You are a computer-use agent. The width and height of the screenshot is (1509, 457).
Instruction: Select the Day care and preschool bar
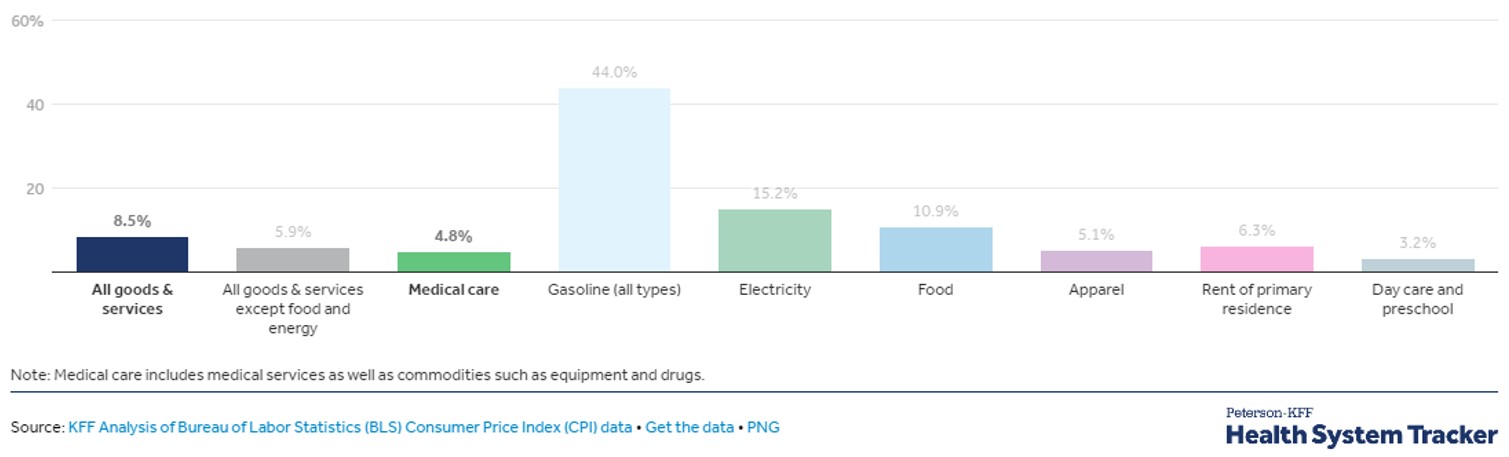click(x=1418, y=265)
